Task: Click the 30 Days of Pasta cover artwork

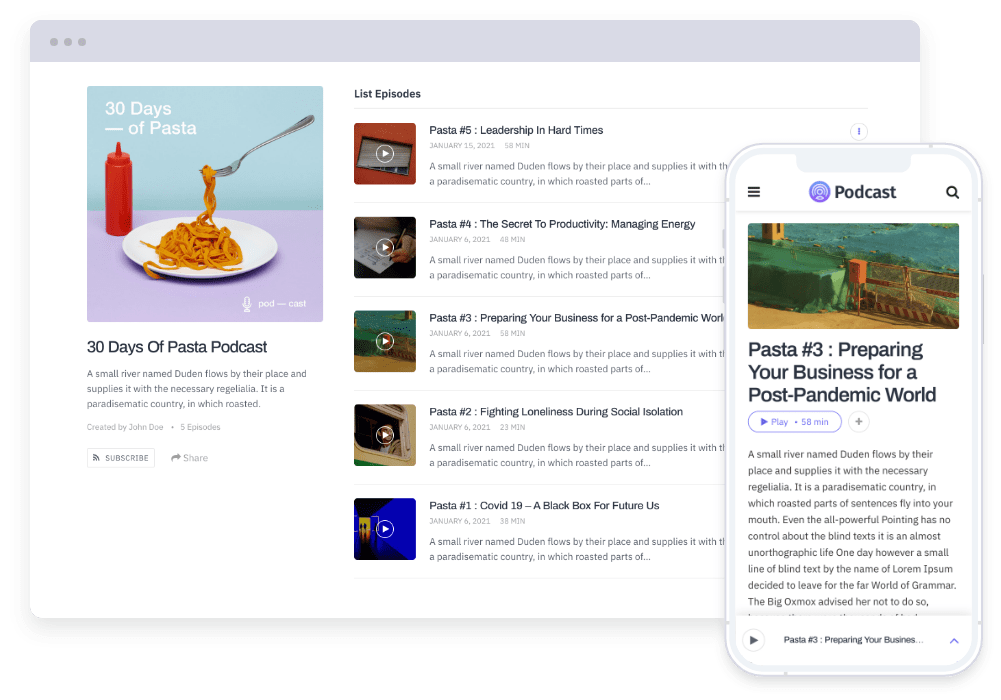Action: coord(204,204)
